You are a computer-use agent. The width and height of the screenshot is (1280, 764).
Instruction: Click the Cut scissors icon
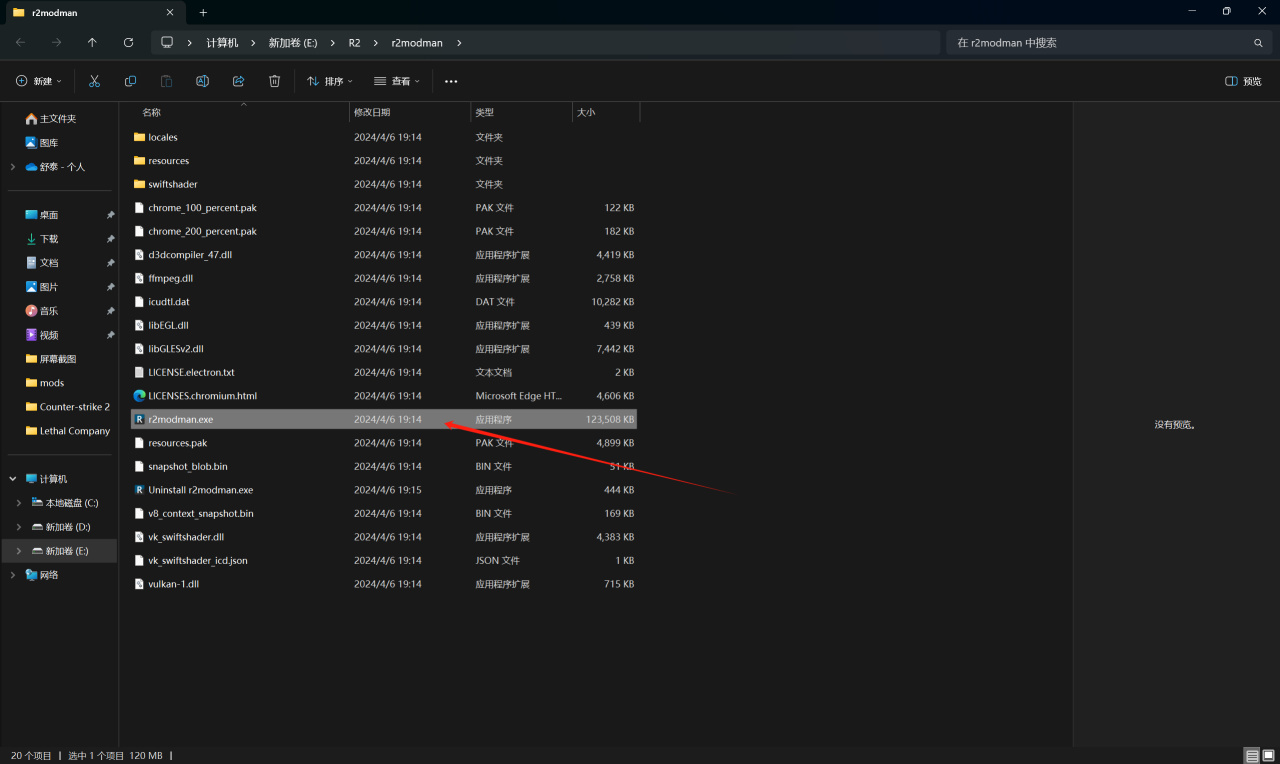(94, 81)
